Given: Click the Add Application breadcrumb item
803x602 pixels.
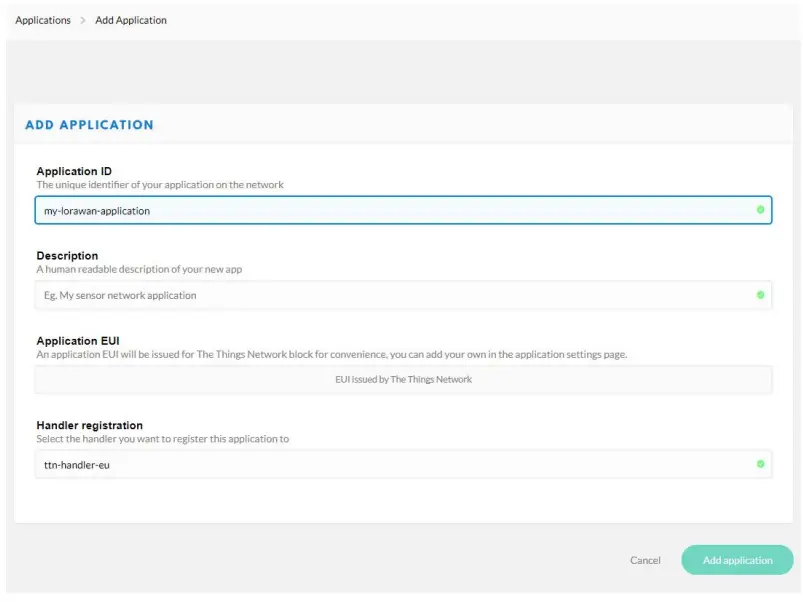Looking at the screenshot, I should tap(131, 20).
